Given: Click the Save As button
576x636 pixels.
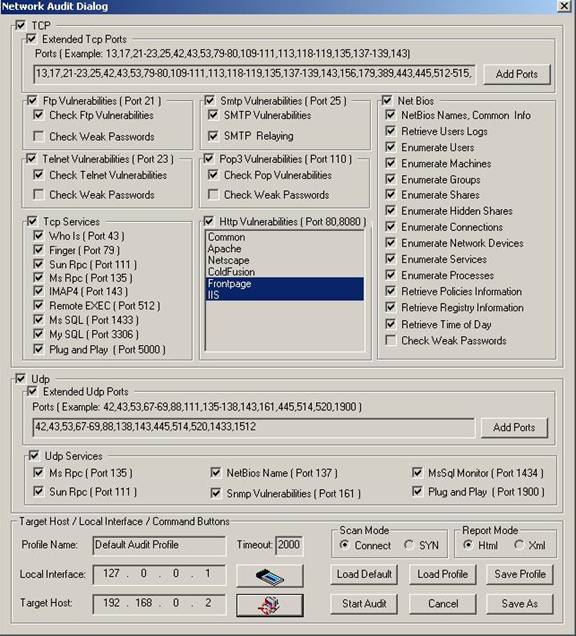Looking at the screenshot, I should [520, 604].
